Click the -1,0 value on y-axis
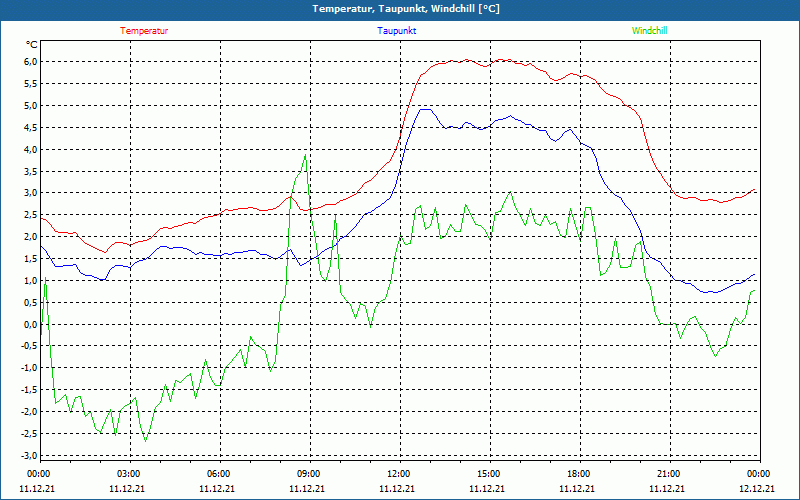800x500 pixels. point(30,368)
